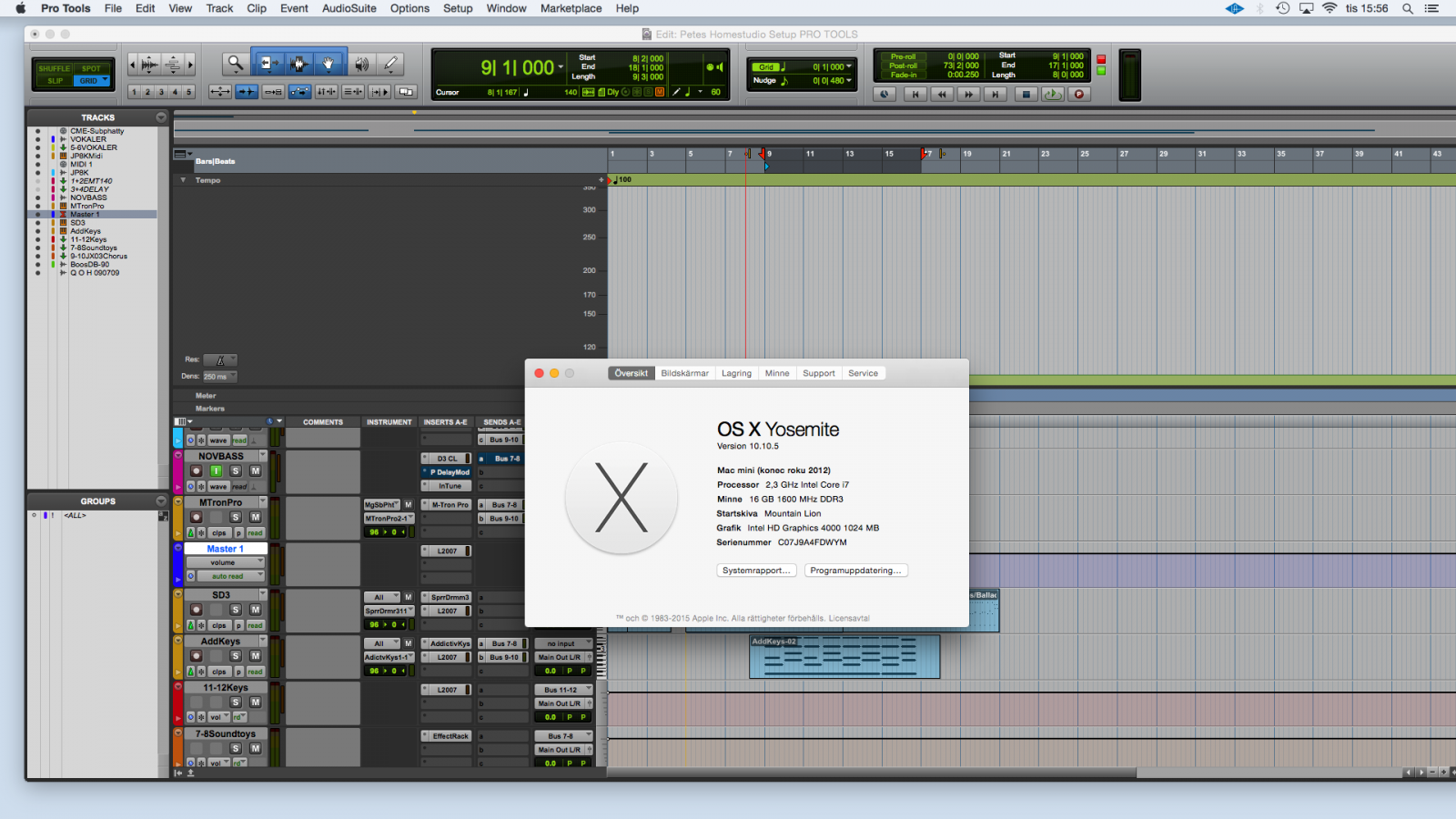The image size is (1456, 819).
Task: Click the Programuppdatering button
Action: click(x=855, y=571)
